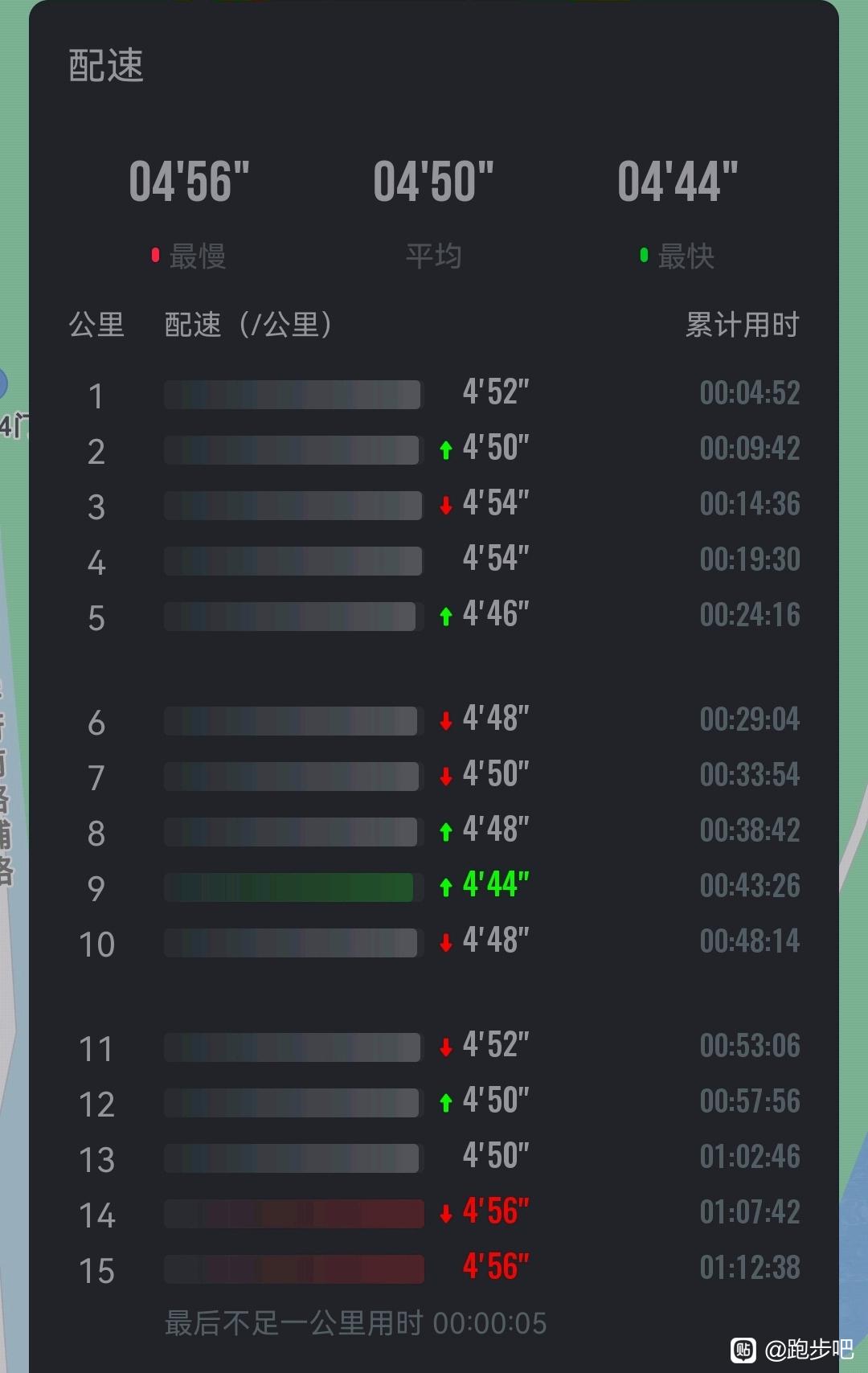Click the green up arrow beside kilometer 2
Viewport: 868px width, 1373px height.
click(446, 450)
